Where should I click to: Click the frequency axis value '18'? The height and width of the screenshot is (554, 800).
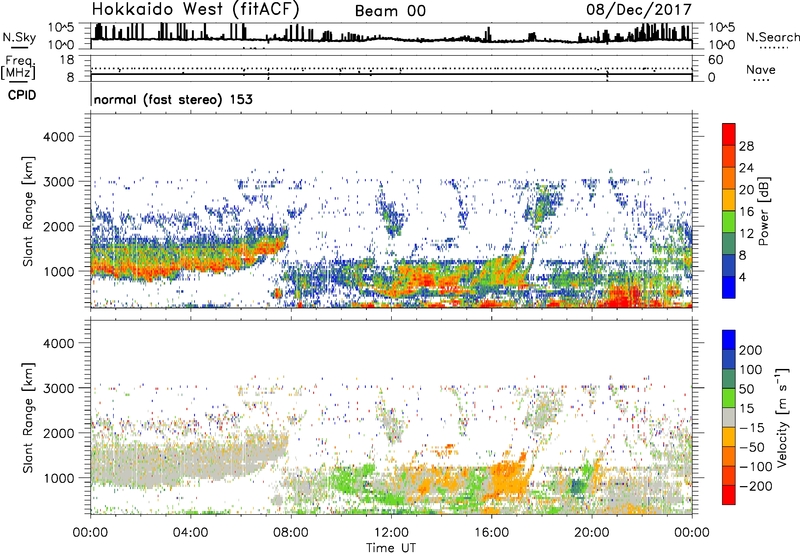66,60
